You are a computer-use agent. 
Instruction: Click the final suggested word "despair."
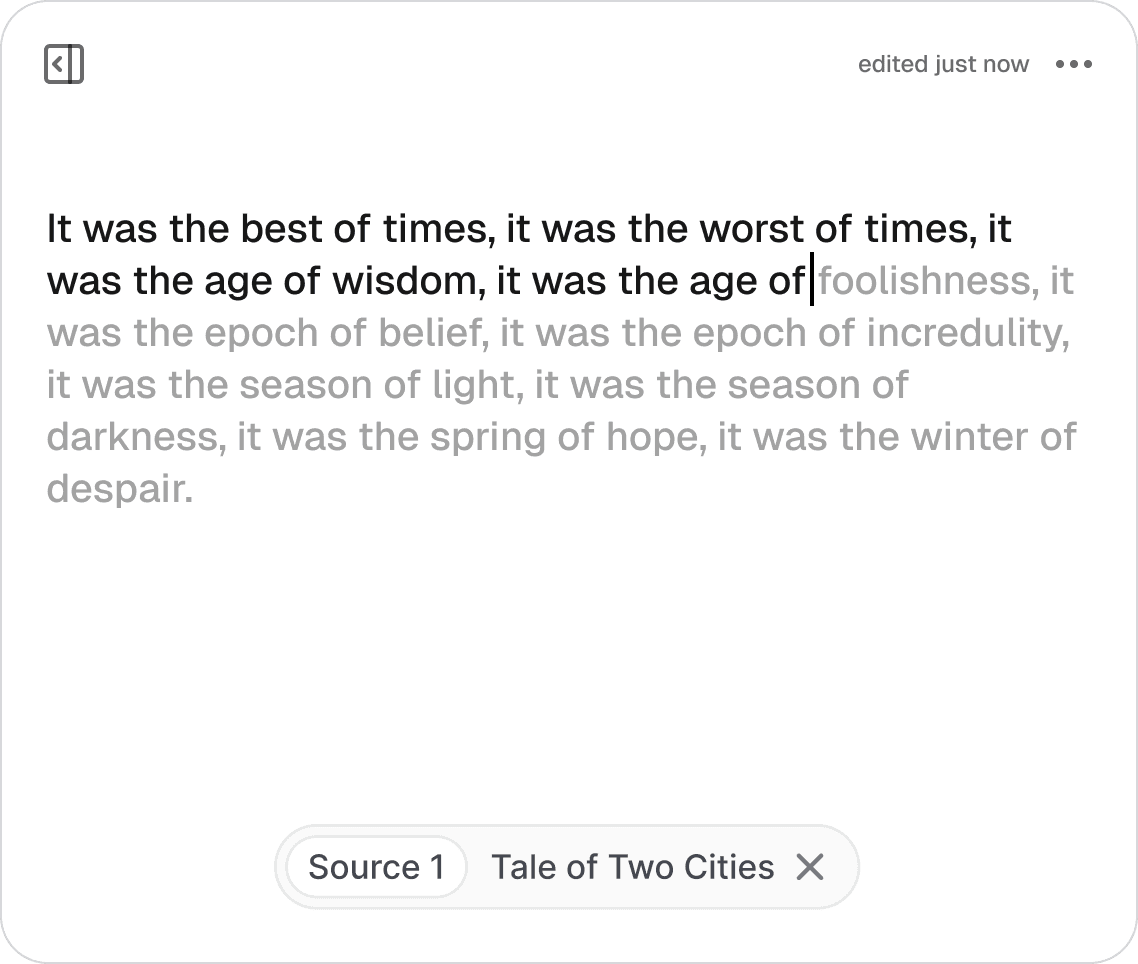point(119,490)
